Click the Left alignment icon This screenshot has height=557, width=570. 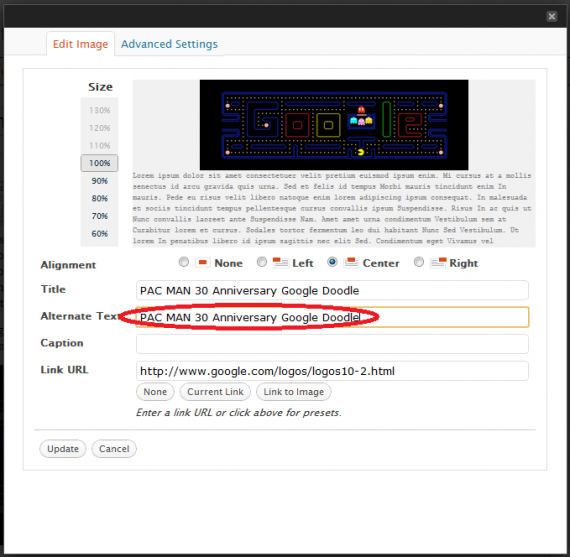tap(280, 262)
